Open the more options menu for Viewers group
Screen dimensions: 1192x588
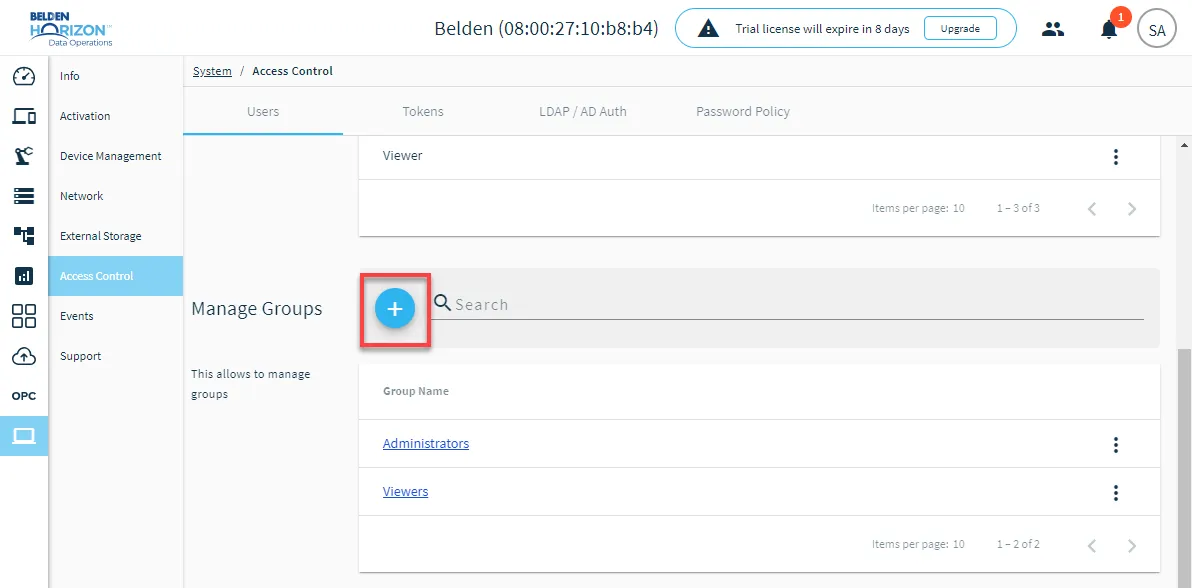pyautogui.click(x=1115, y=492)
